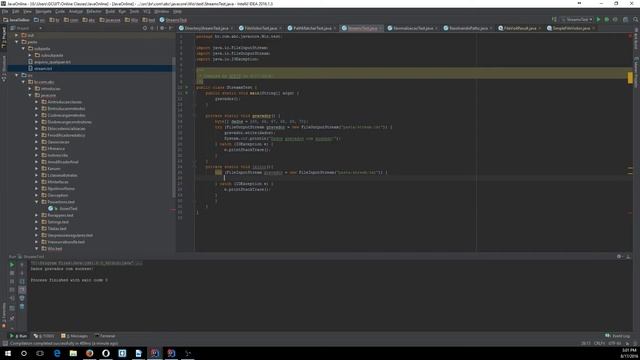The height and width of the screenshot is (360, 640).
Task: Open the Search Everywhere magnifier icon
Action: [636, 20]
